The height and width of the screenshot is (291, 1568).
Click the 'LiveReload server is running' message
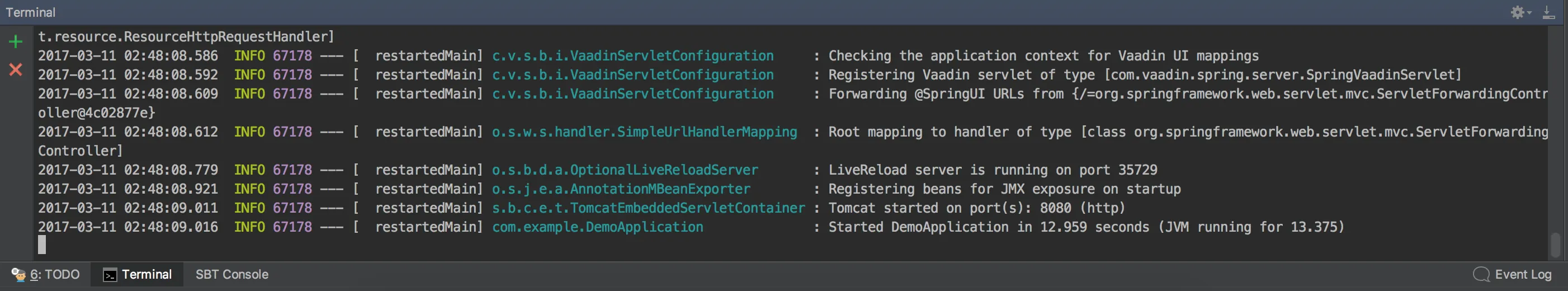pos(992,170)
